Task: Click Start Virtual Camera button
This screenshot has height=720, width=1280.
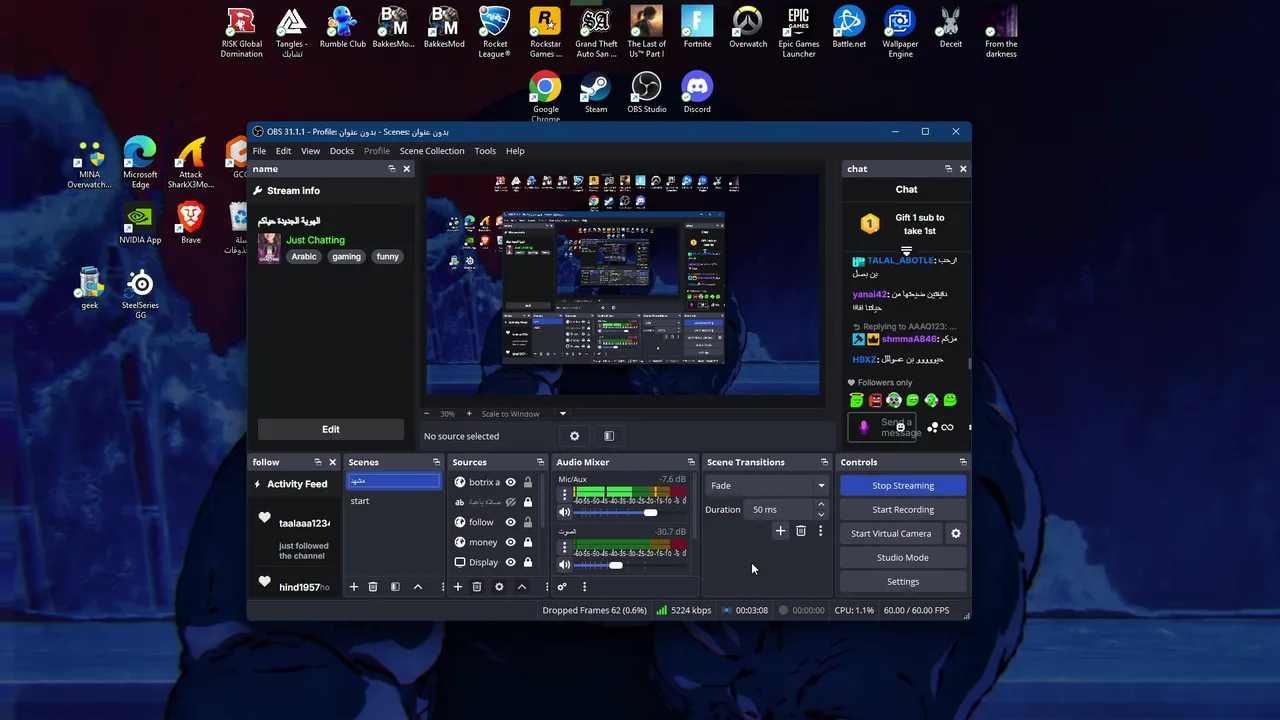Action: pos(891,534)
